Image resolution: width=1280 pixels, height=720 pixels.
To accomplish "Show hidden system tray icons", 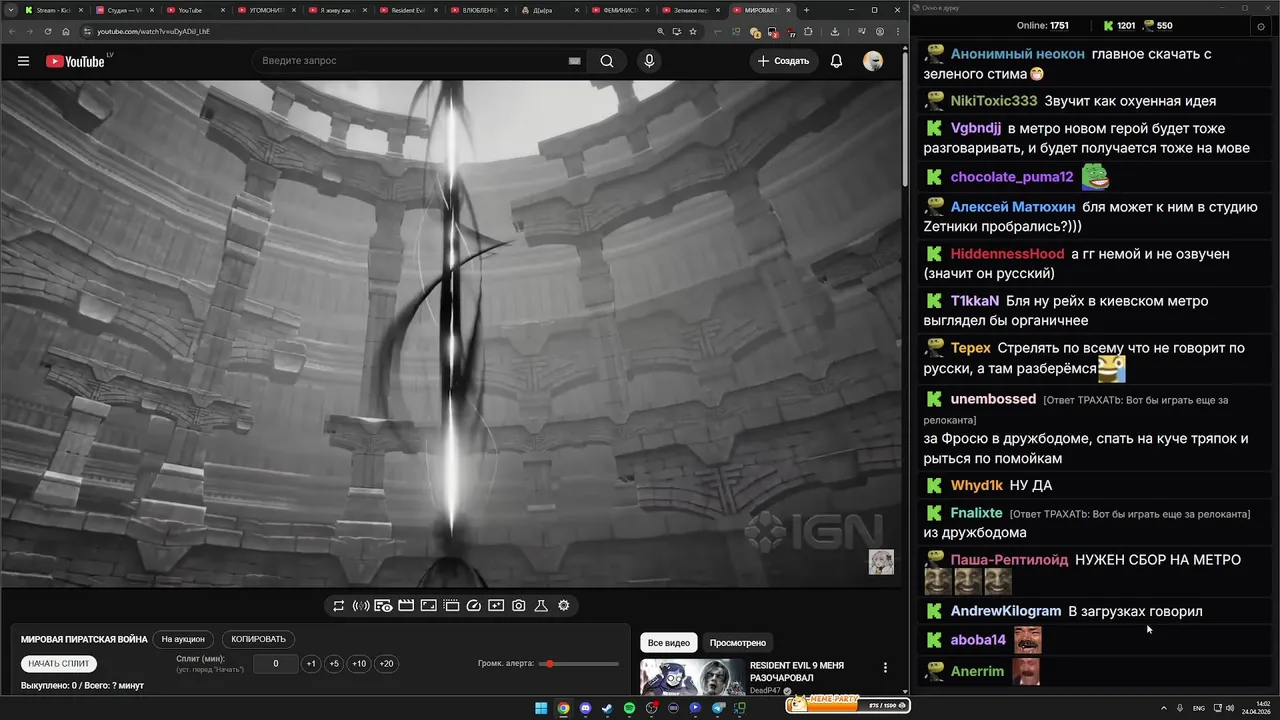I will (1164, 708).
